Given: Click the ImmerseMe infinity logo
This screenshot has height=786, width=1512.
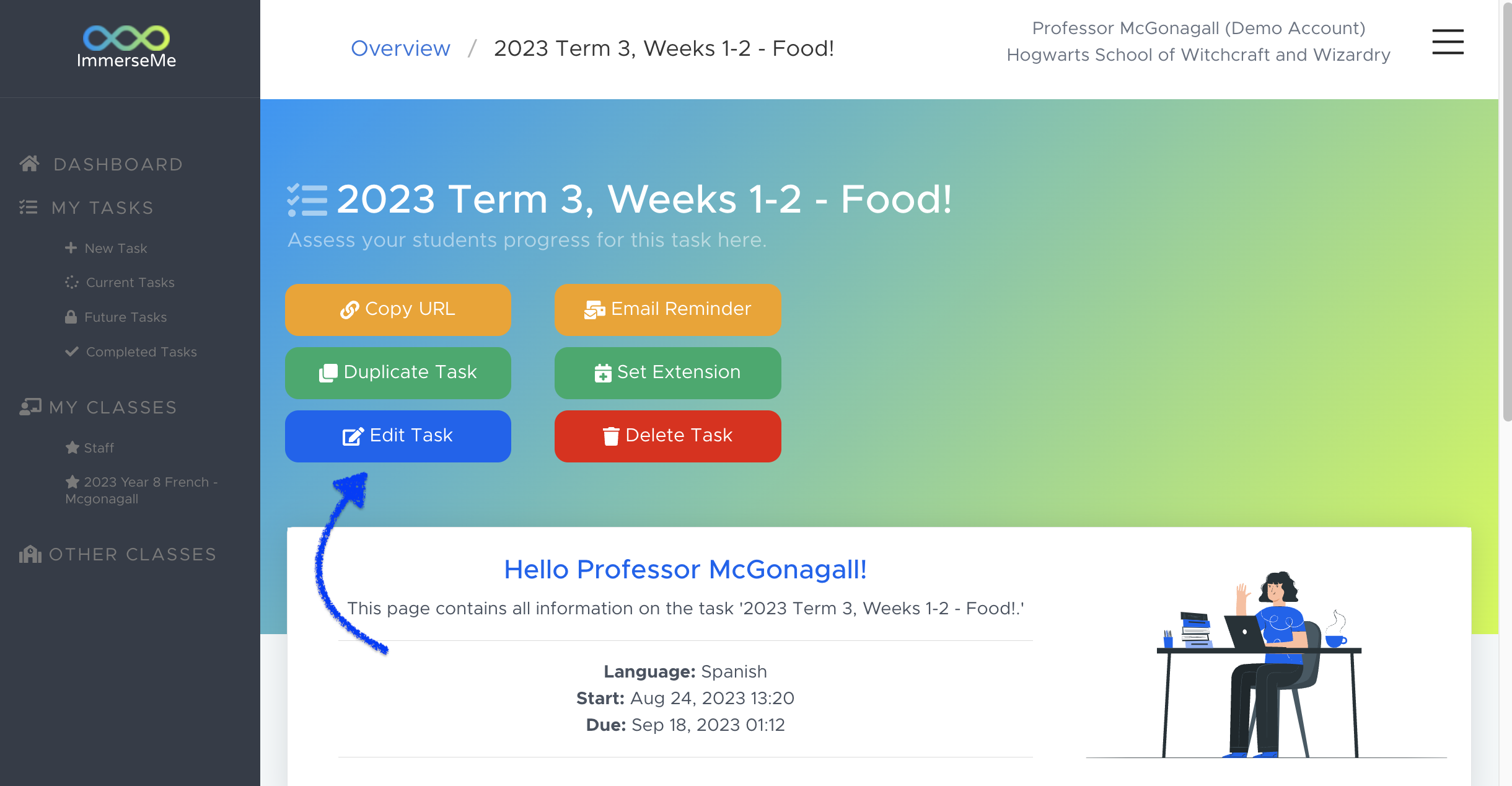Looking at the screenshot, I should tap(126, 38).
